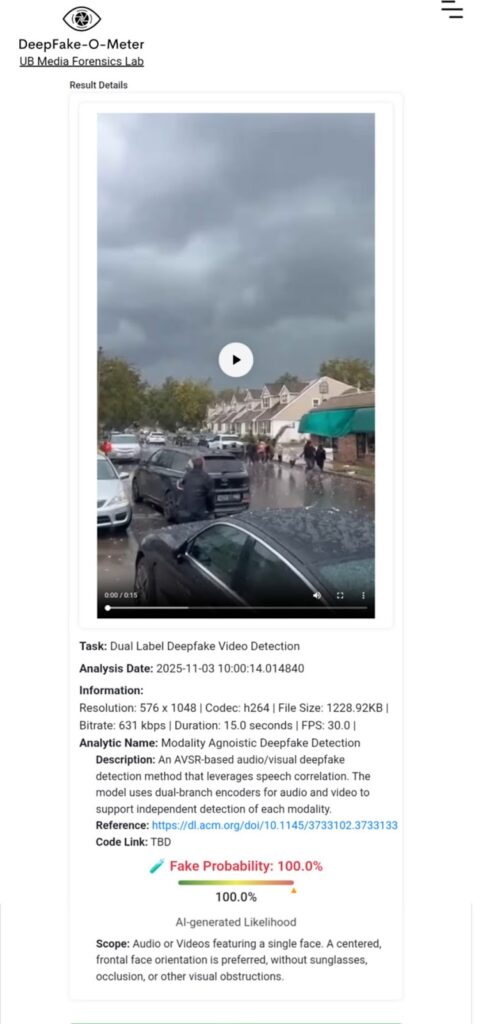Play the uploaded video with center play button
This screenshot has height=1024, width=488.
236,360
